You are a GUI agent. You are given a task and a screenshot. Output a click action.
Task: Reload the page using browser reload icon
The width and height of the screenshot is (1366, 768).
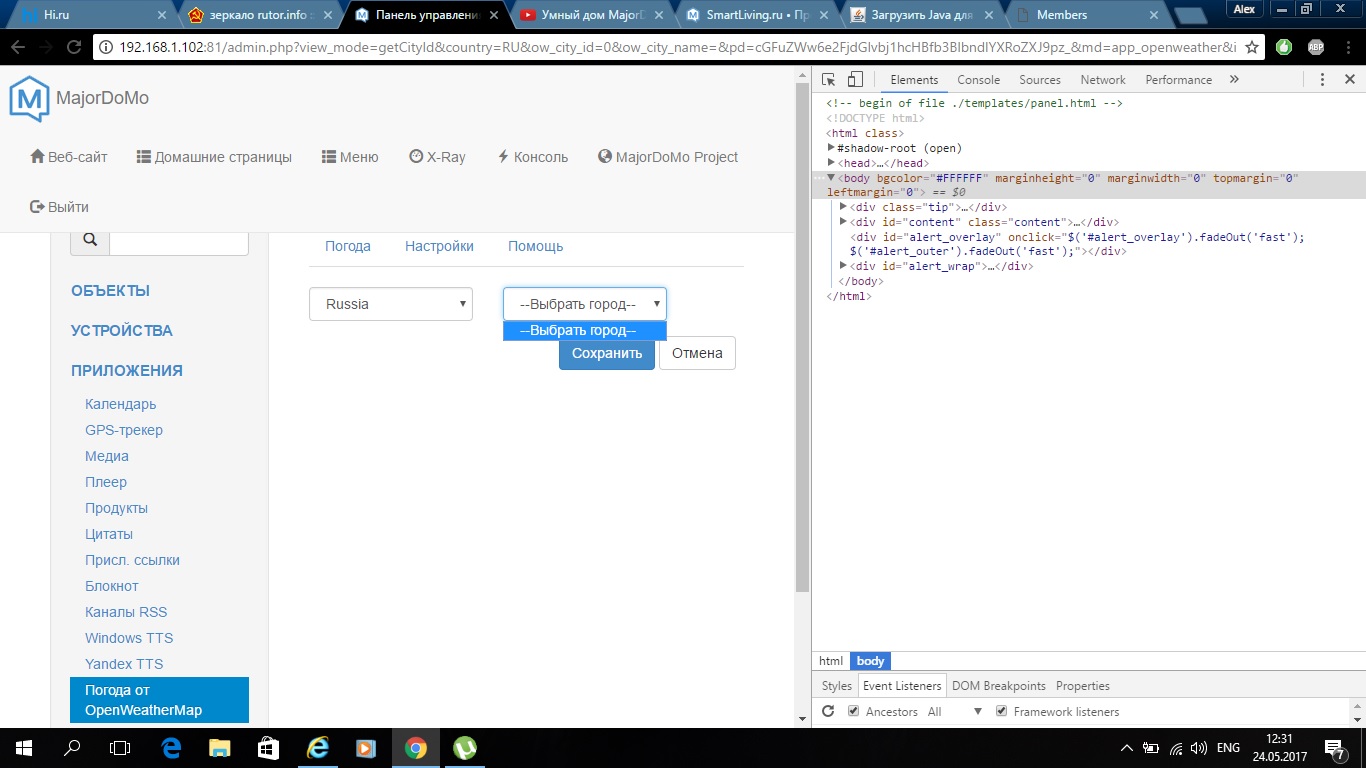(x=73, y=47)
